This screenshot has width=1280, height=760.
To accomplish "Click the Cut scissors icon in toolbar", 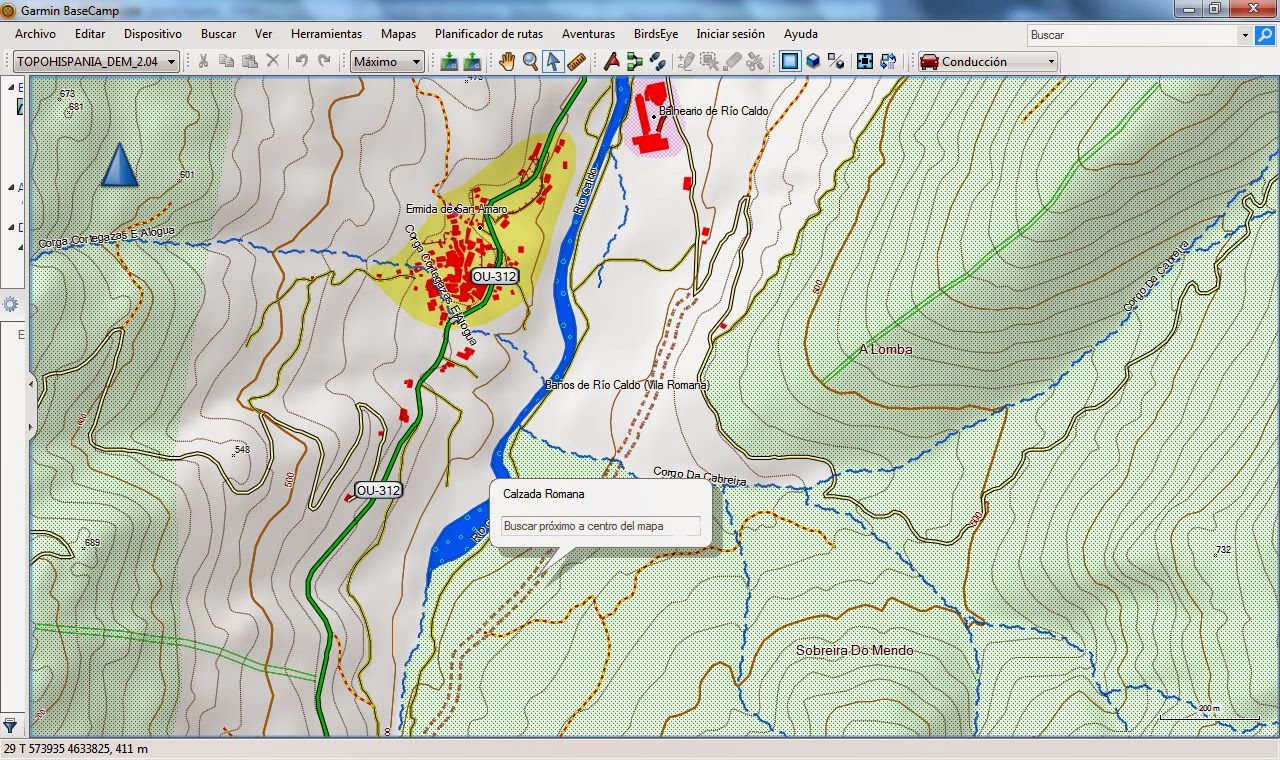I will click(203, 62).
